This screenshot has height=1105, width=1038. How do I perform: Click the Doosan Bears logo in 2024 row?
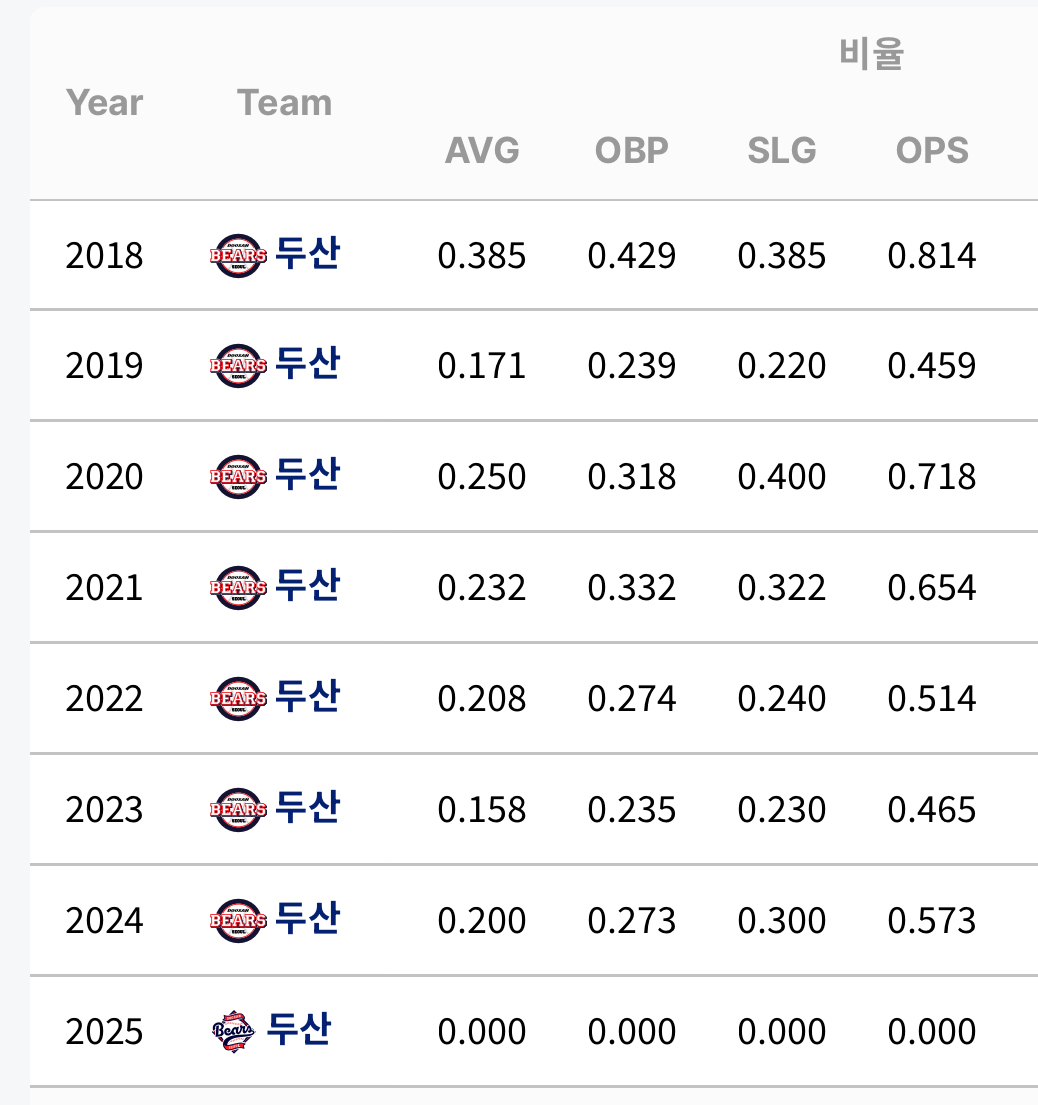point(239,921)
